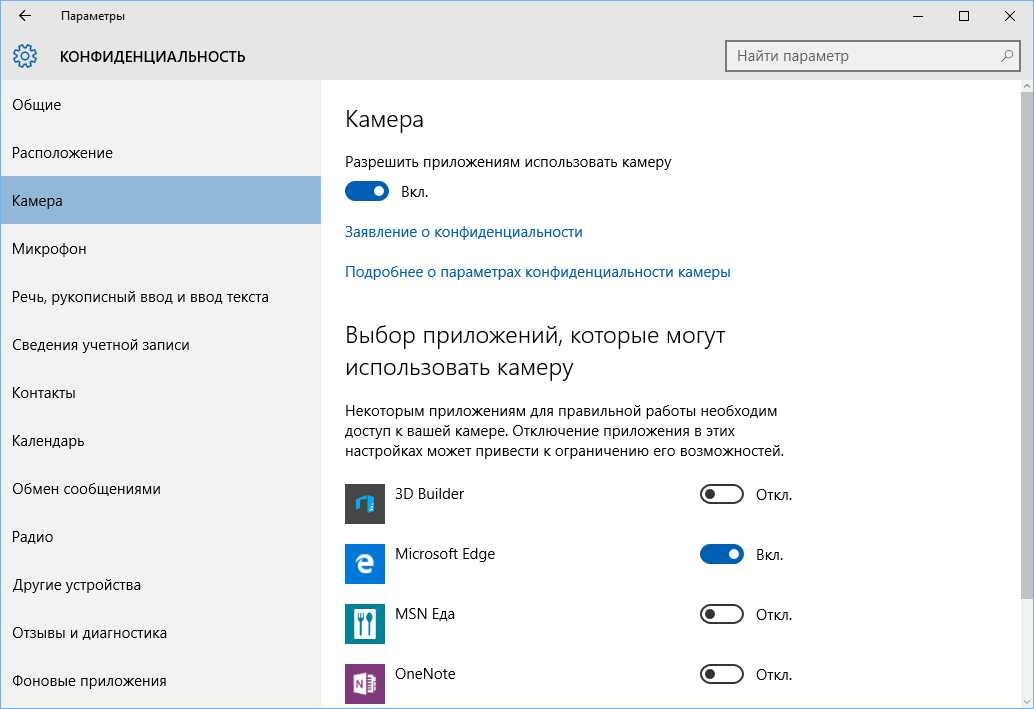
Task: Disable camera access for Microsoft Edge
Action: click(722, 553)
